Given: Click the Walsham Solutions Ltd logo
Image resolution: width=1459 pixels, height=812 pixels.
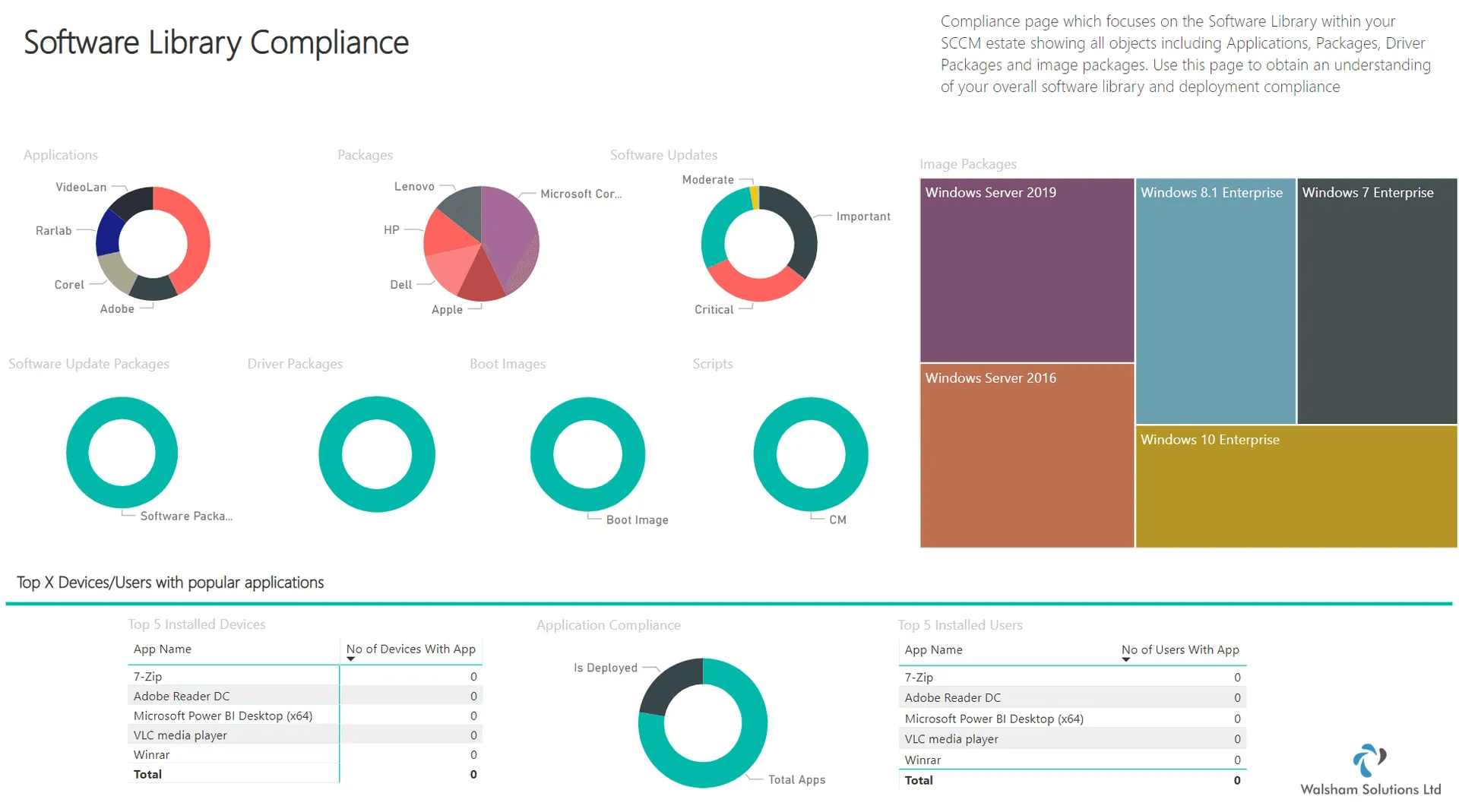Looking at the screenshot, I should tap(1370, 769).
